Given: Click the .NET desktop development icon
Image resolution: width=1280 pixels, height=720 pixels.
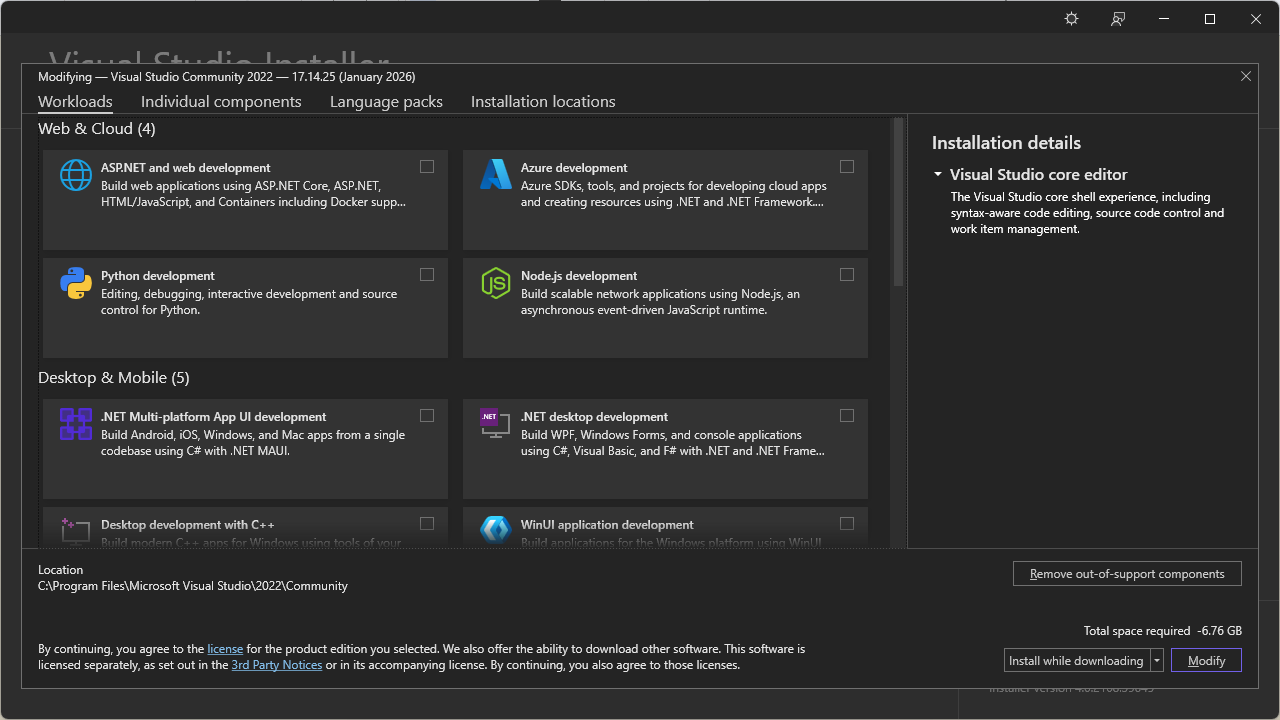Looking at the screenshot, I should click(496, 424).
